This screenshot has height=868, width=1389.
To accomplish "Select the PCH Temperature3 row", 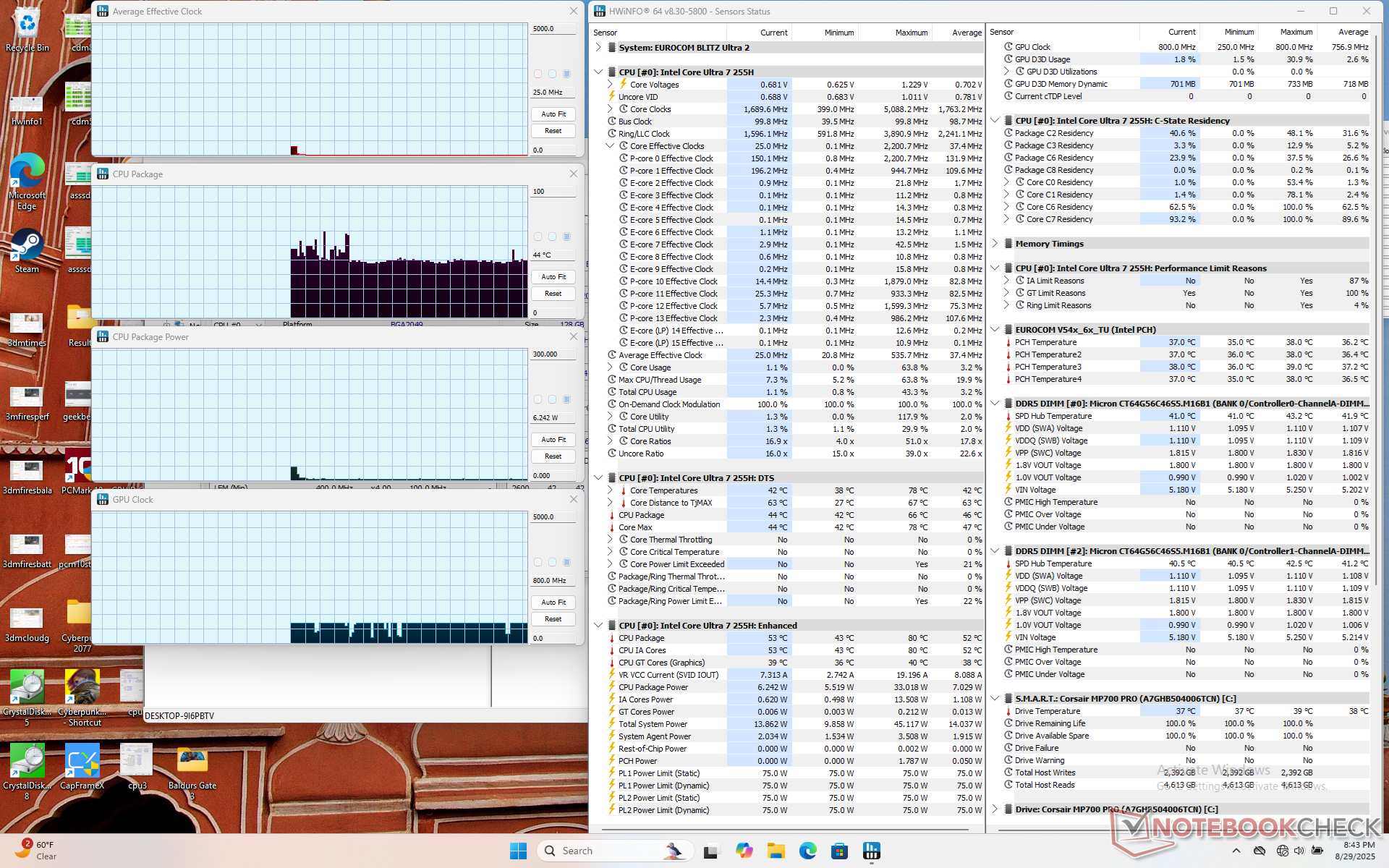I will (x=1185, y=367).
